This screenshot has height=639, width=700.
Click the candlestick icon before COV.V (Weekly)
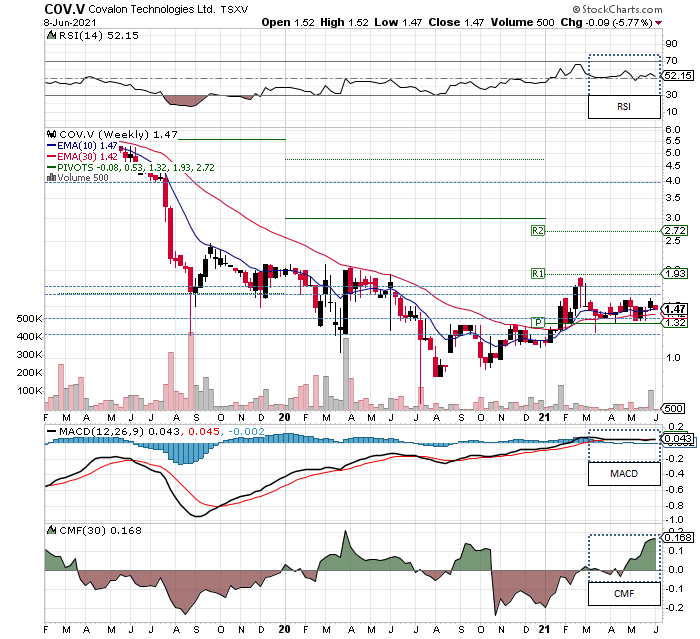(51, 134)
